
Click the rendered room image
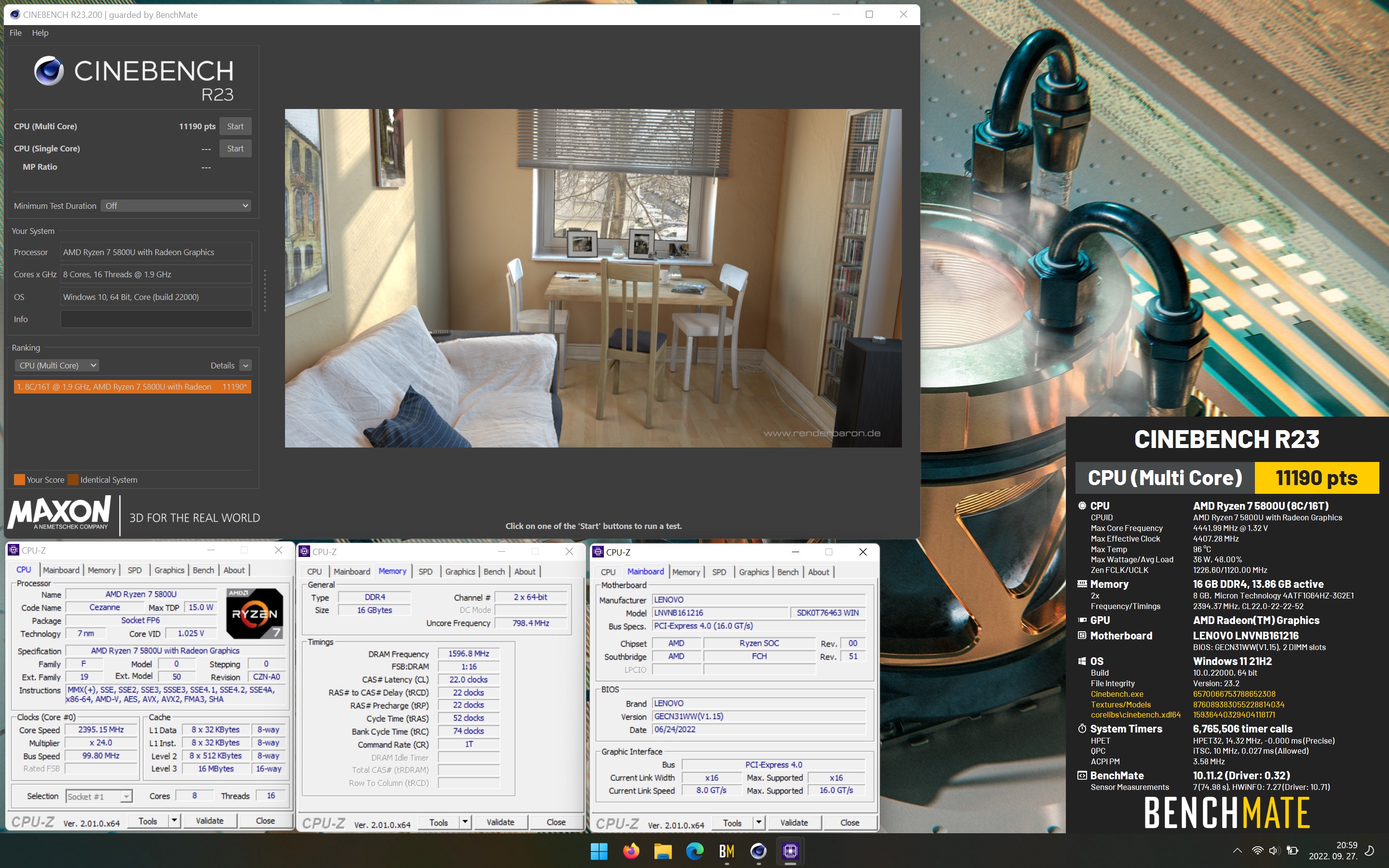click(x=593, y=278)
